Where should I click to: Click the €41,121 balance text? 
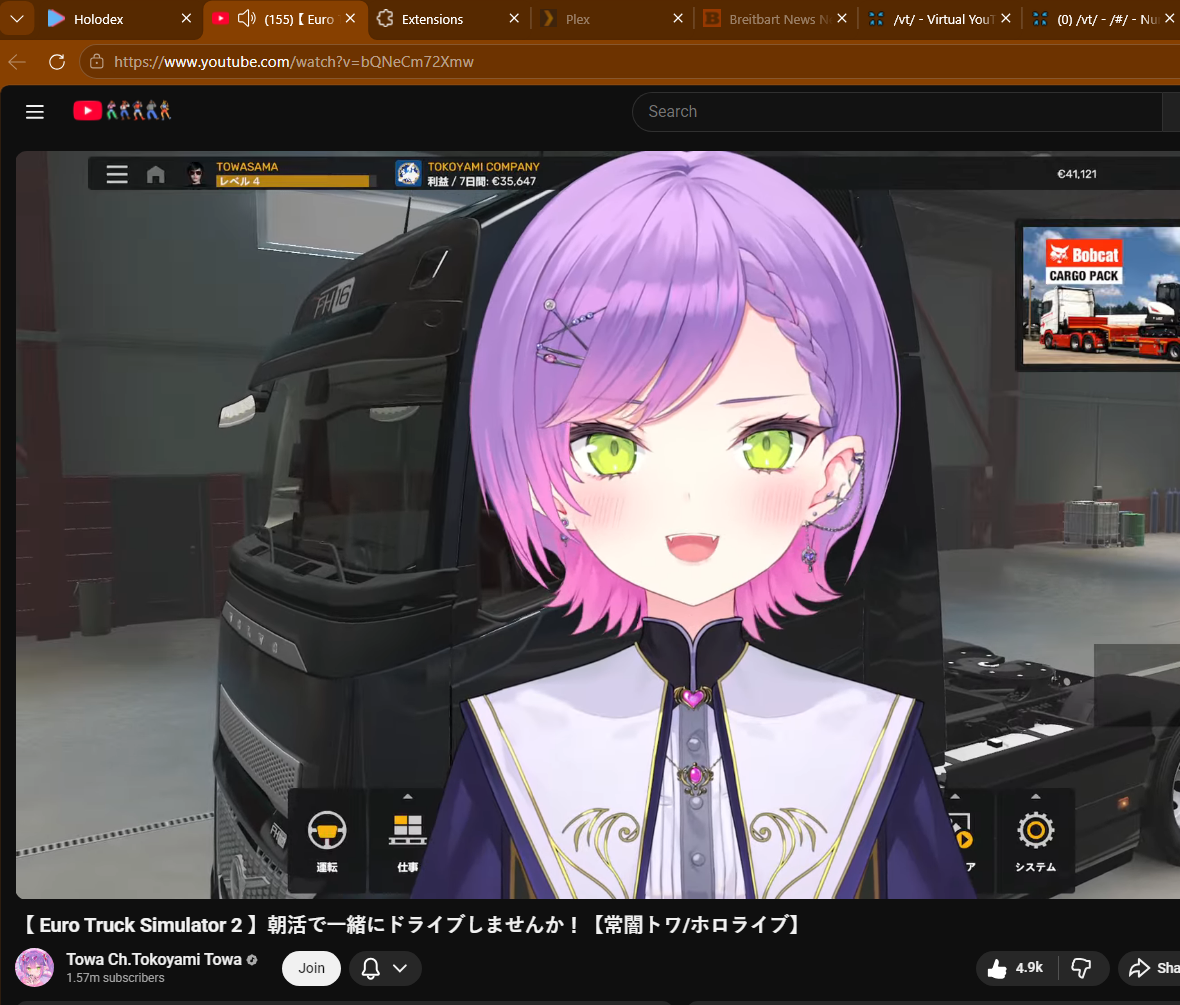point(1077,174)
